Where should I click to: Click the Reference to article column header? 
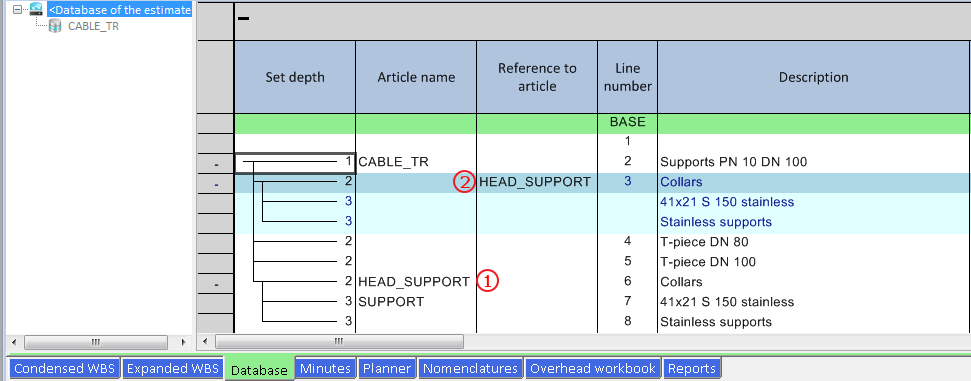[x=537, y=77]
